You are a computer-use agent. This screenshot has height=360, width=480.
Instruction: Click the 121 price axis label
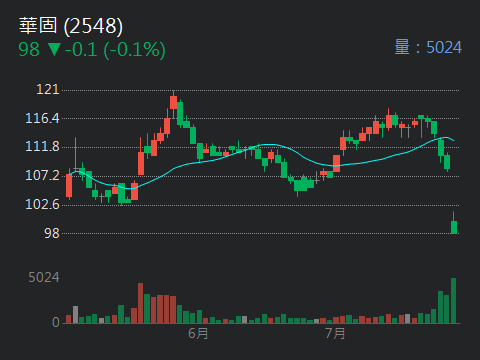click(48, 89)
